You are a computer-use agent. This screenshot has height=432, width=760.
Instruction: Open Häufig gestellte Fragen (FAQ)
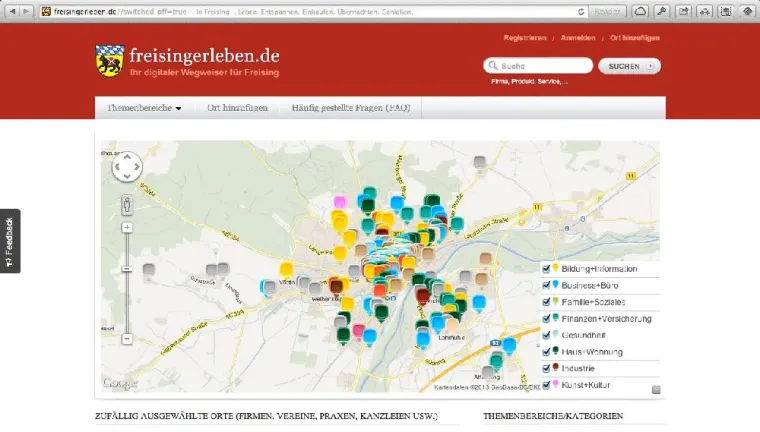click(351, 108)
